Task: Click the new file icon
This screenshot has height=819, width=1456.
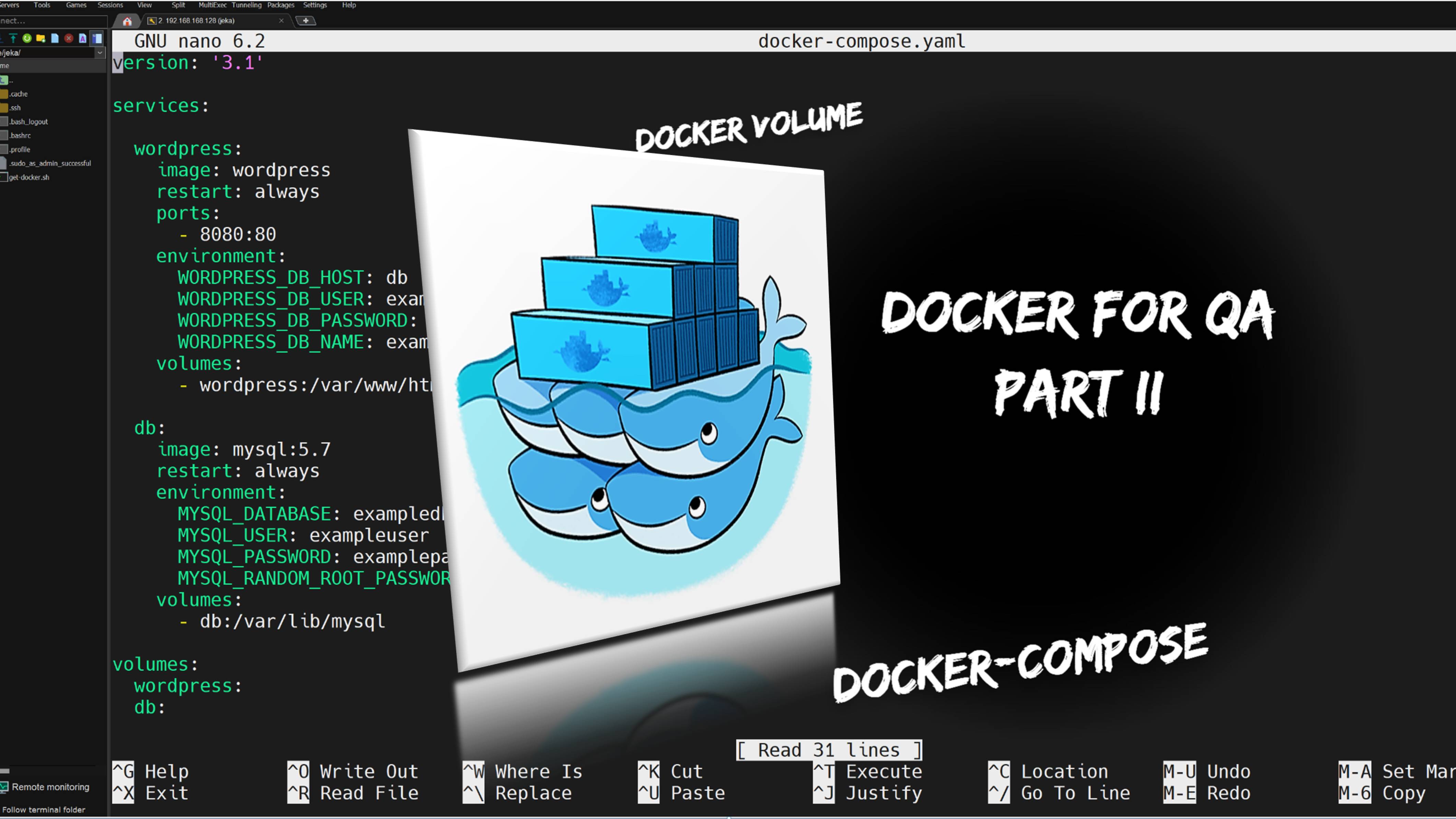Action: 55,38
